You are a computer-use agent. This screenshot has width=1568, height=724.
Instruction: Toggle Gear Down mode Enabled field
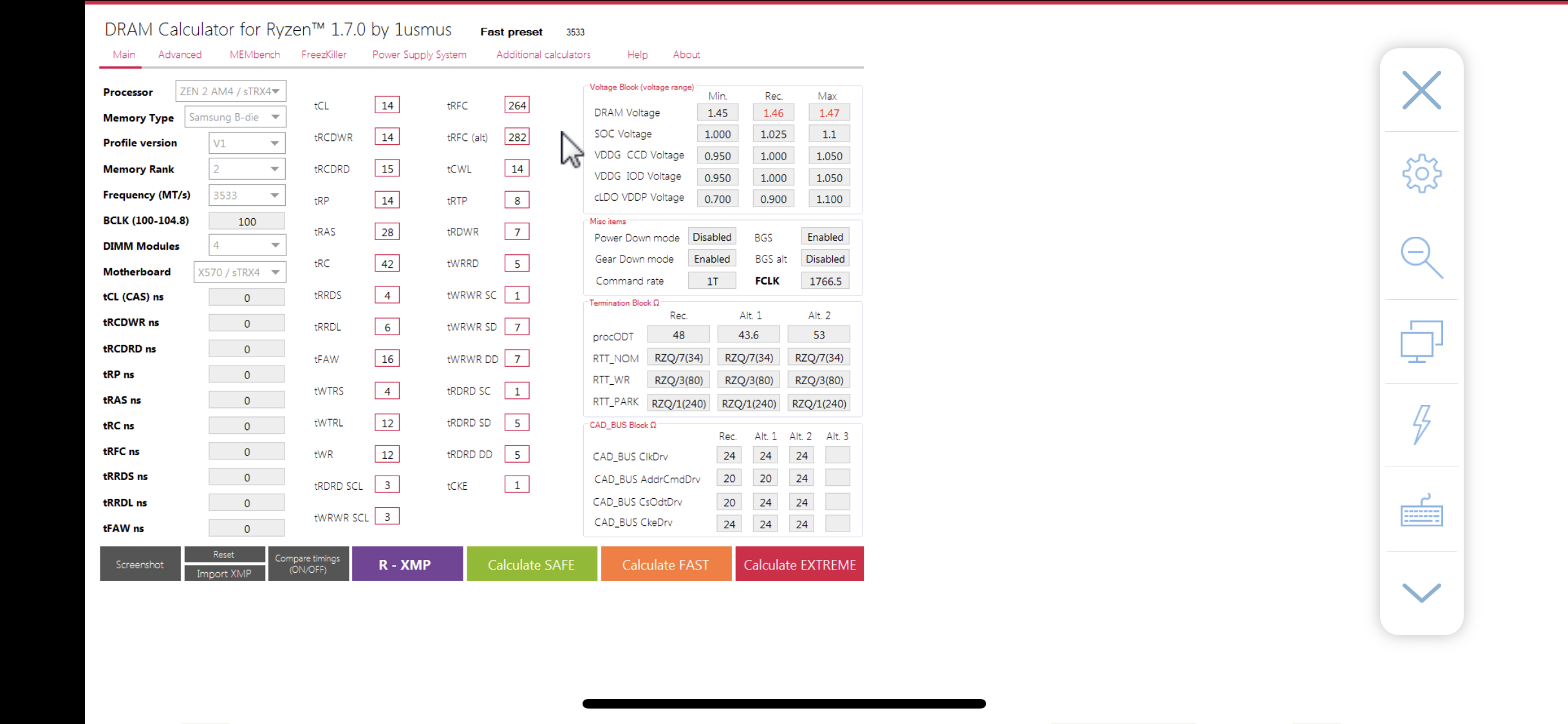coord(711,259)
